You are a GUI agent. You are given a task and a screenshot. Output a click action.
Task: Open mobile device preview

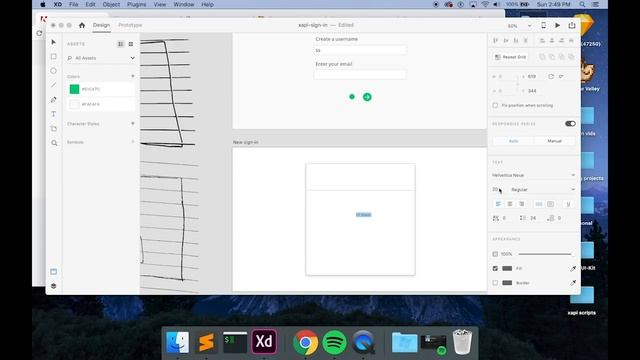pyautogui.click(x=543, y=25)
